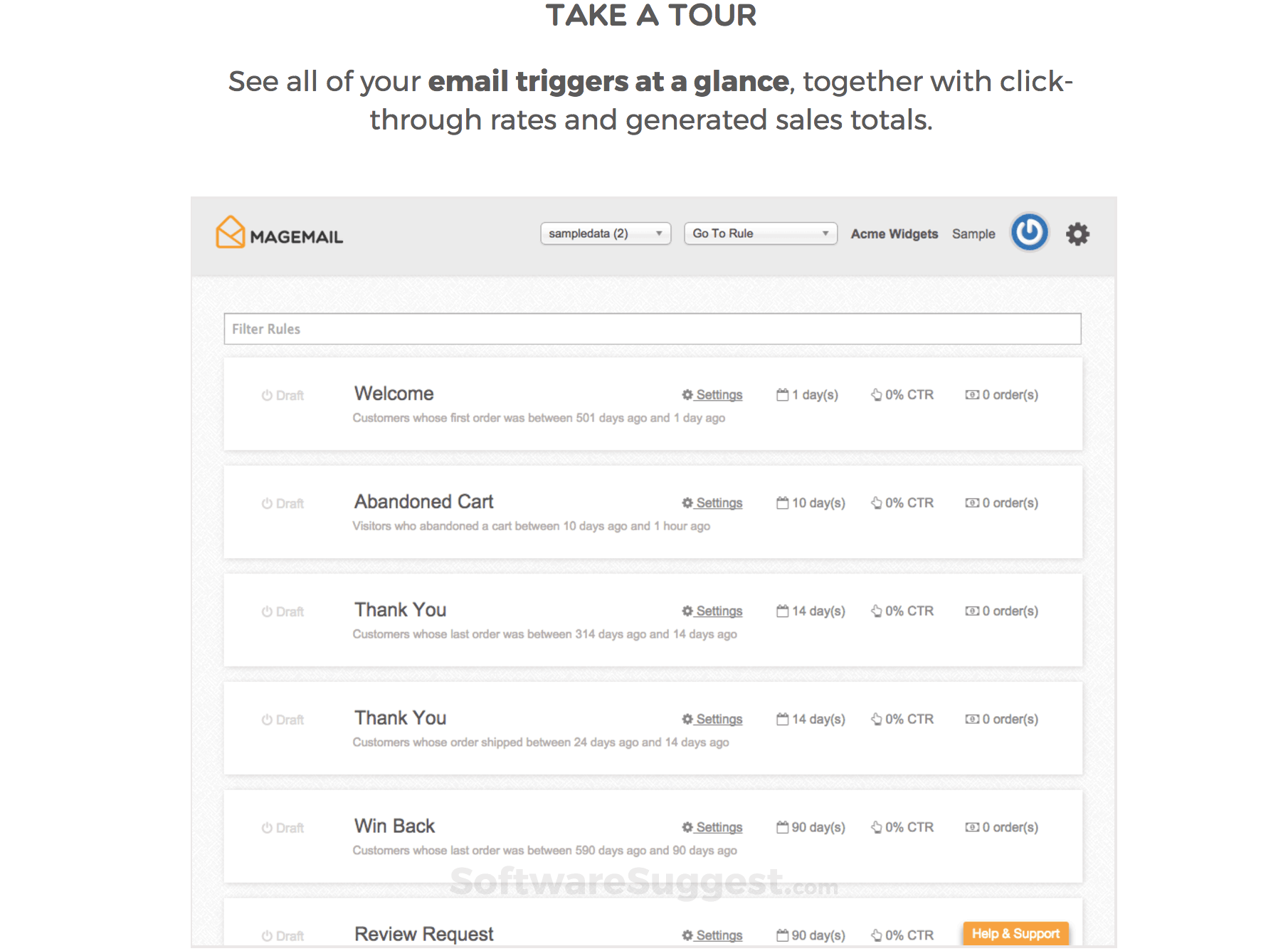Open the power button icon in the header
1288x951 pixels.
1029,232
